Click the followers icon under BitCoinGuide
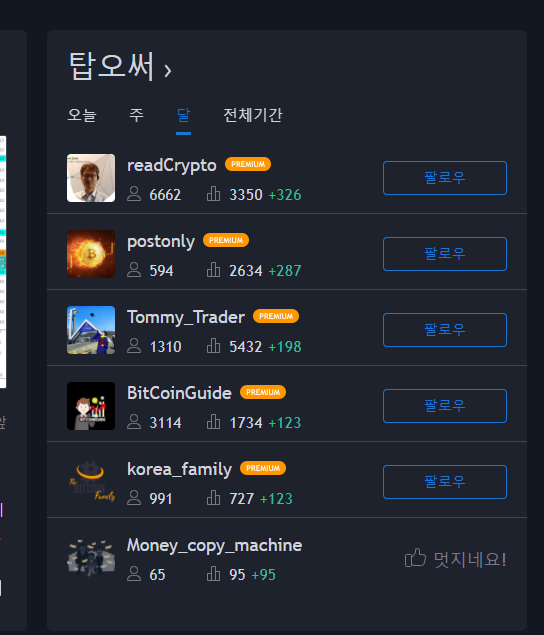544x635 pixels. [x=134, y=422]
